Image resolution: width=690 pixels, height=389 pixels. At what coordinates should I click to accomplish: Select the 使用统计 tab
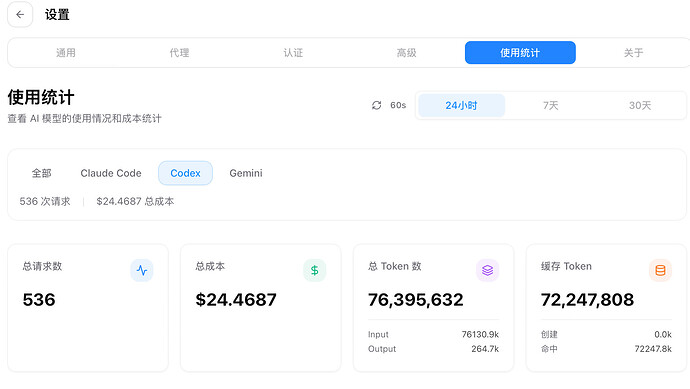point(520,53)
